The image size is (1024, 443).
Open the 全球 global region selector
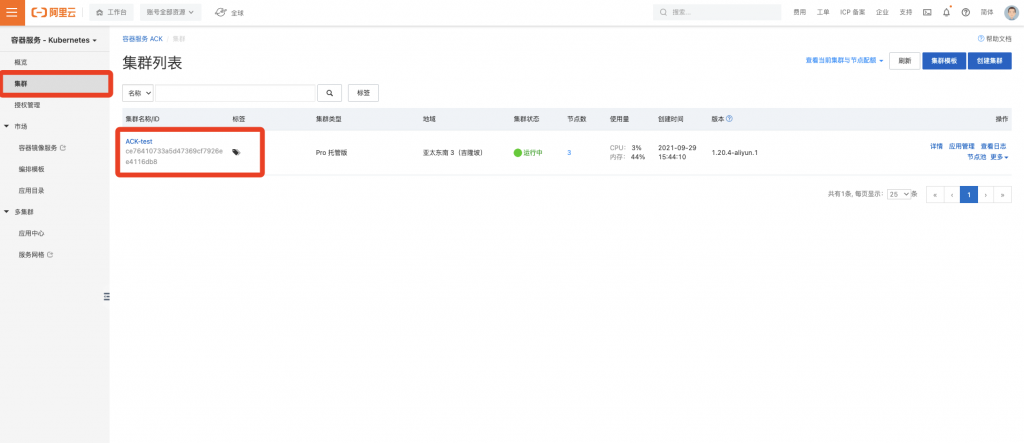point(229,12)
